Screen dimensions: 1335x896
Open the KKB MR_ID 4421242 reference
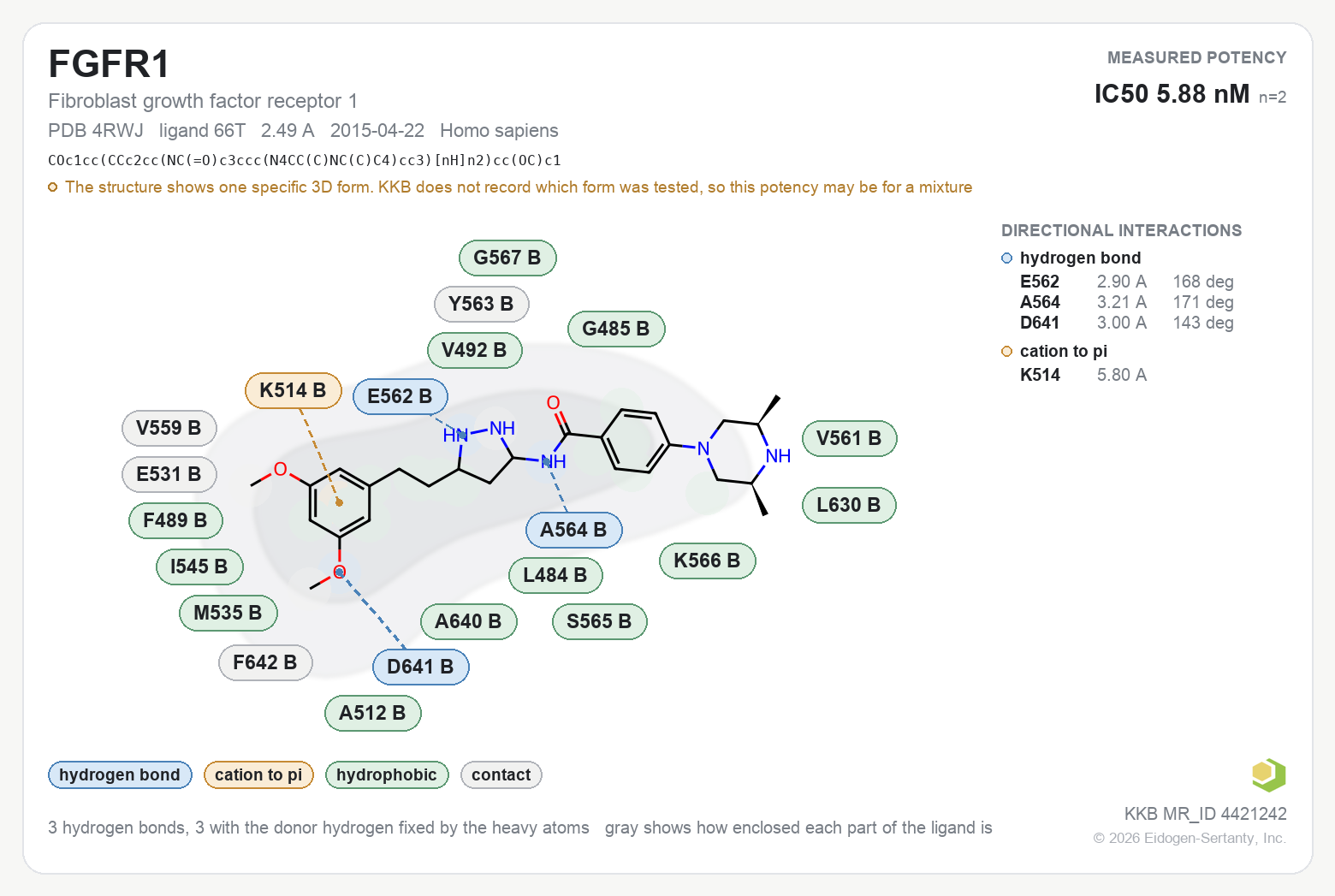(1205, 814)
